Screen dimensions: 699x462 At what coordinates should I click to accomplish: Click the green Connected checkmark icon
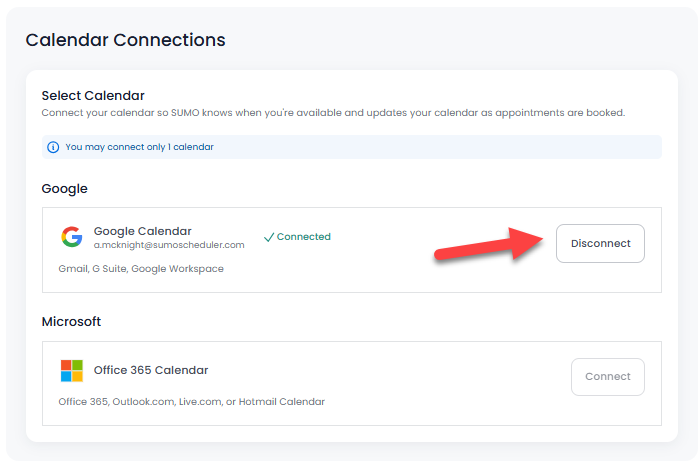(x=268, y=237)
